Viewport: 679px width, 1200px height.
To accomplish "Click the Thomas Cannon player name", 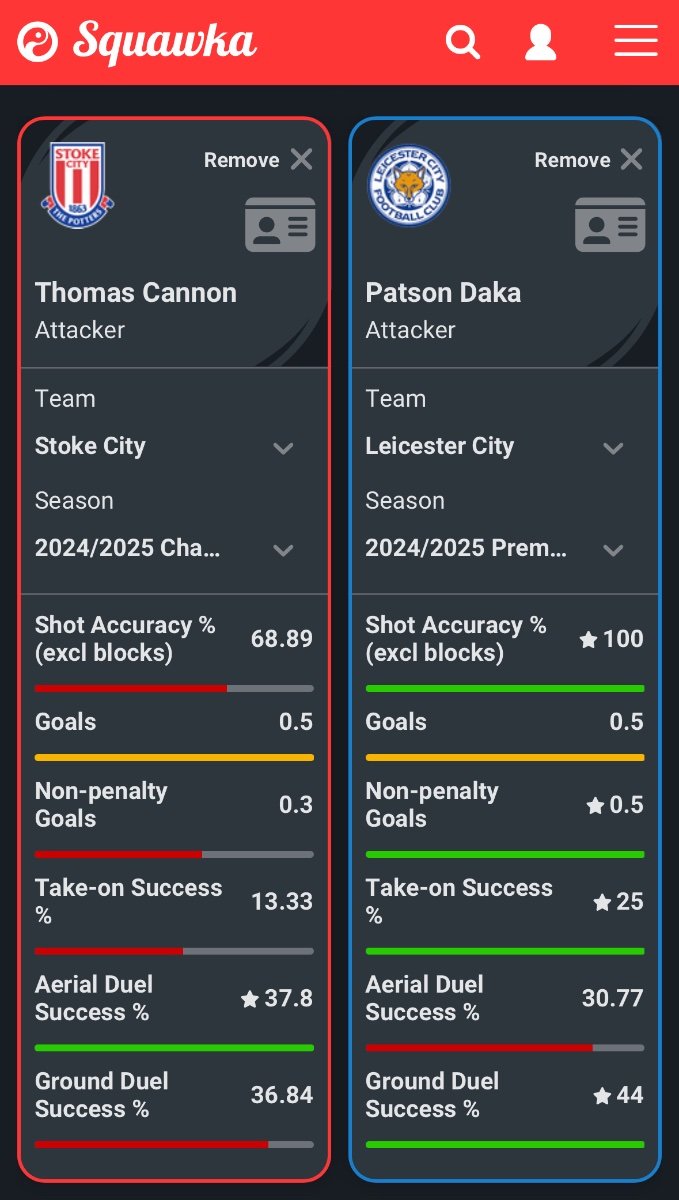I will click(x=136, y=293).
